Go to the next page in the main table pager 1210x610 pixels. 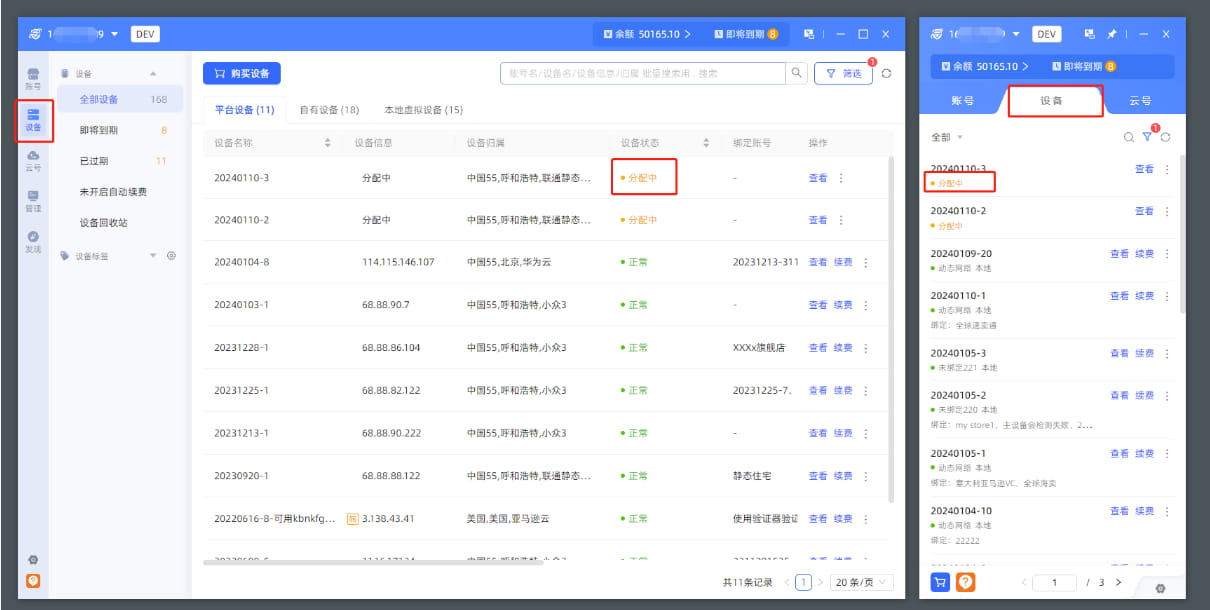click(x=821, y=582)
